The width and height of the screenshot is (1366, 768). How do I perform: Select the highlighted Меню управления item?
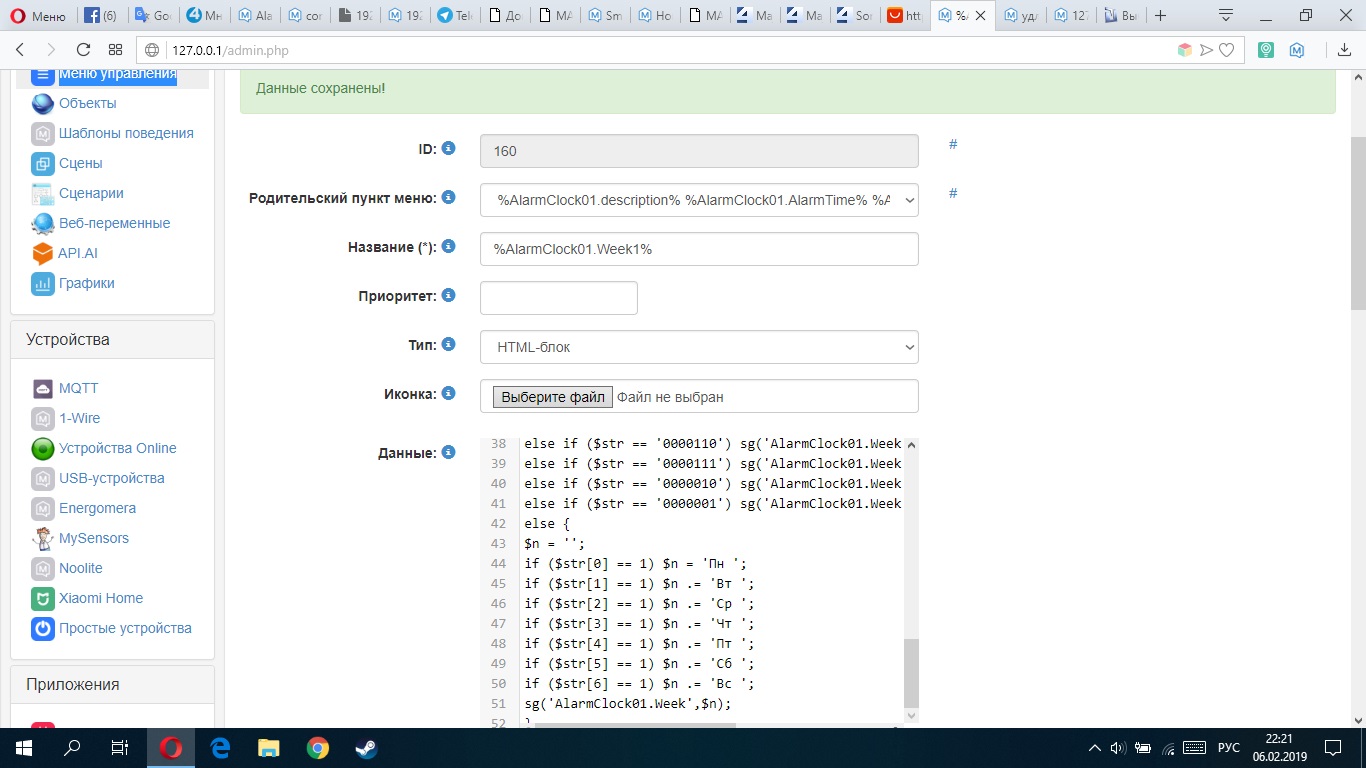point(117,75)
